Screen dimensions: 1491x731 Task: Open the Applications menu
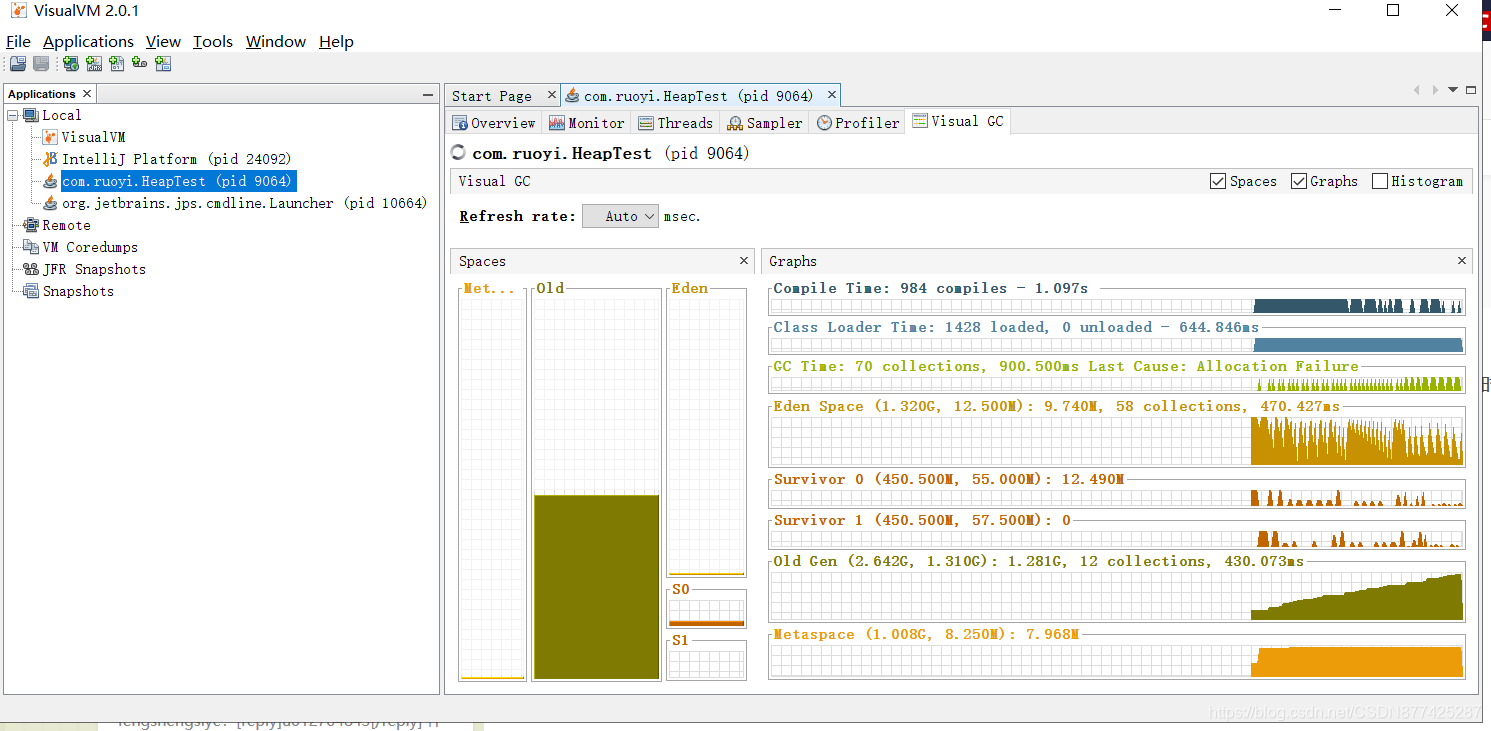88,41
